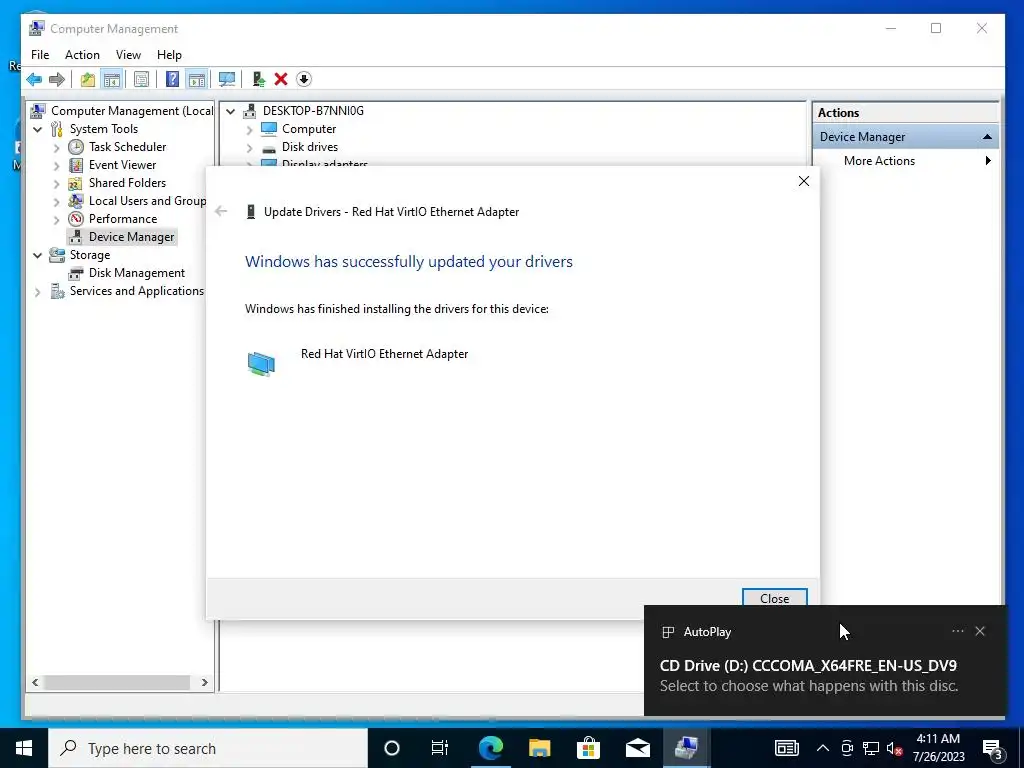
Task: Click the gray Forward arrow in toolbar
Action: (x=57, y=80)
